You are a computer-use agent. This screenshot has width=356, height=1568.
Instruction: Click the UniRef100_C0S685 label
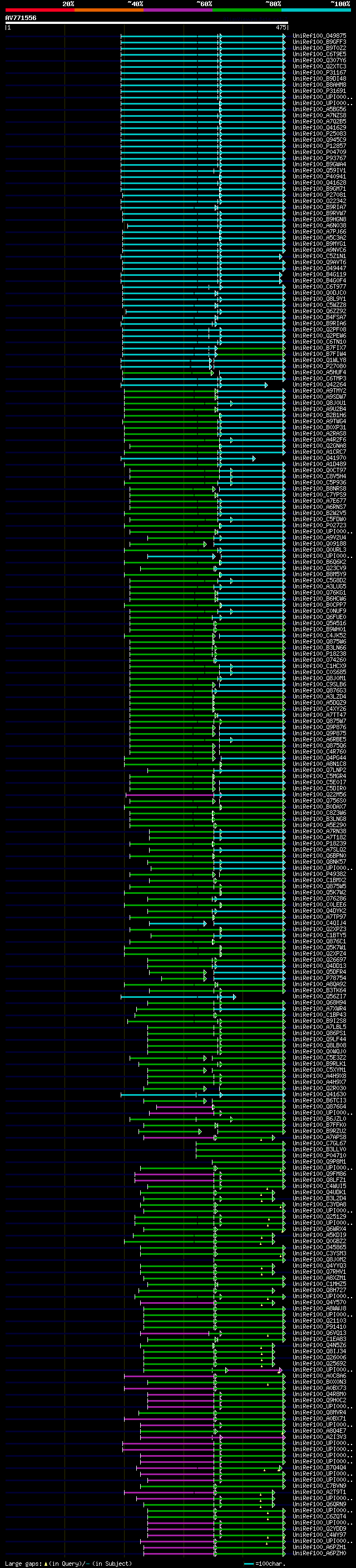319,672
